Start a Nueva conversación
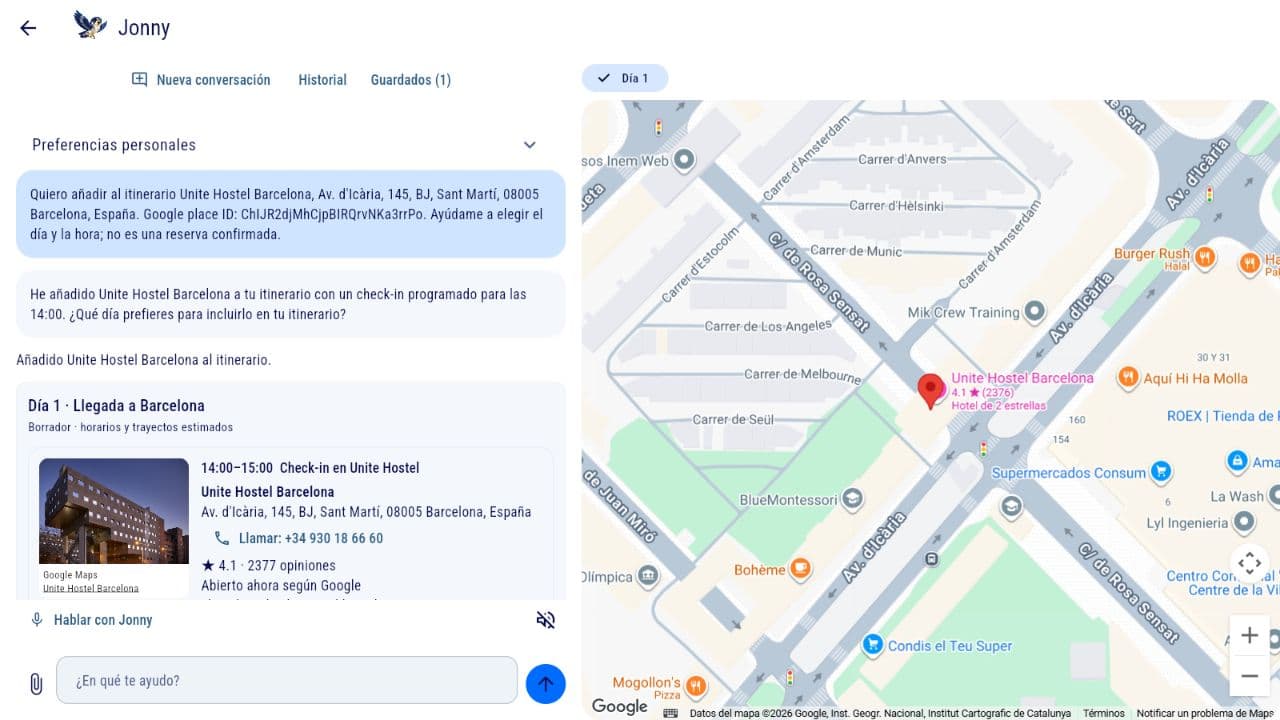The image size is (1280, 720). pyautogui.click(x=201, y=80)
